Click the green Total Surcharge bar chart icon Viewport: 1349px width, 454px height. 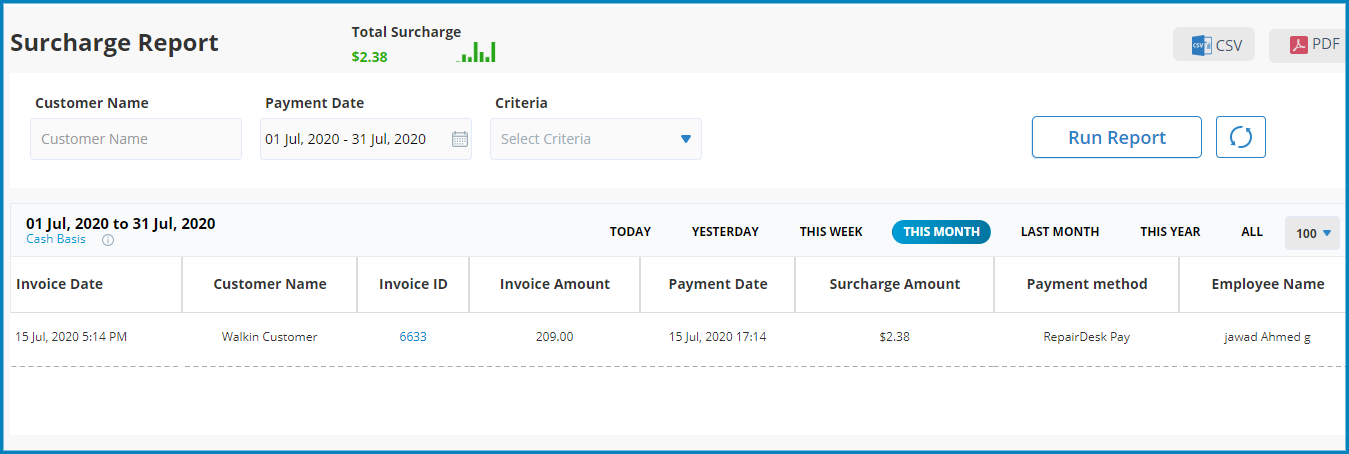click(x=477, y=52)
